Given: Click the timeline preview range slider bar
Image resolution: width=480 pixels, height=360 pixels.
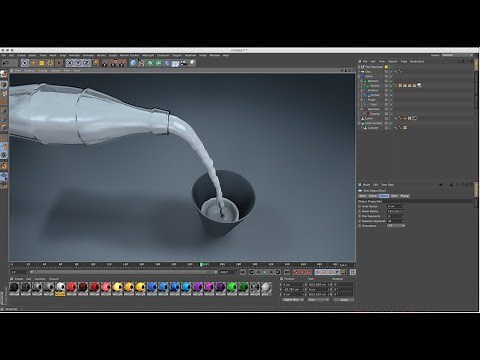Looking at the screenshot, I should click(124, 272).
